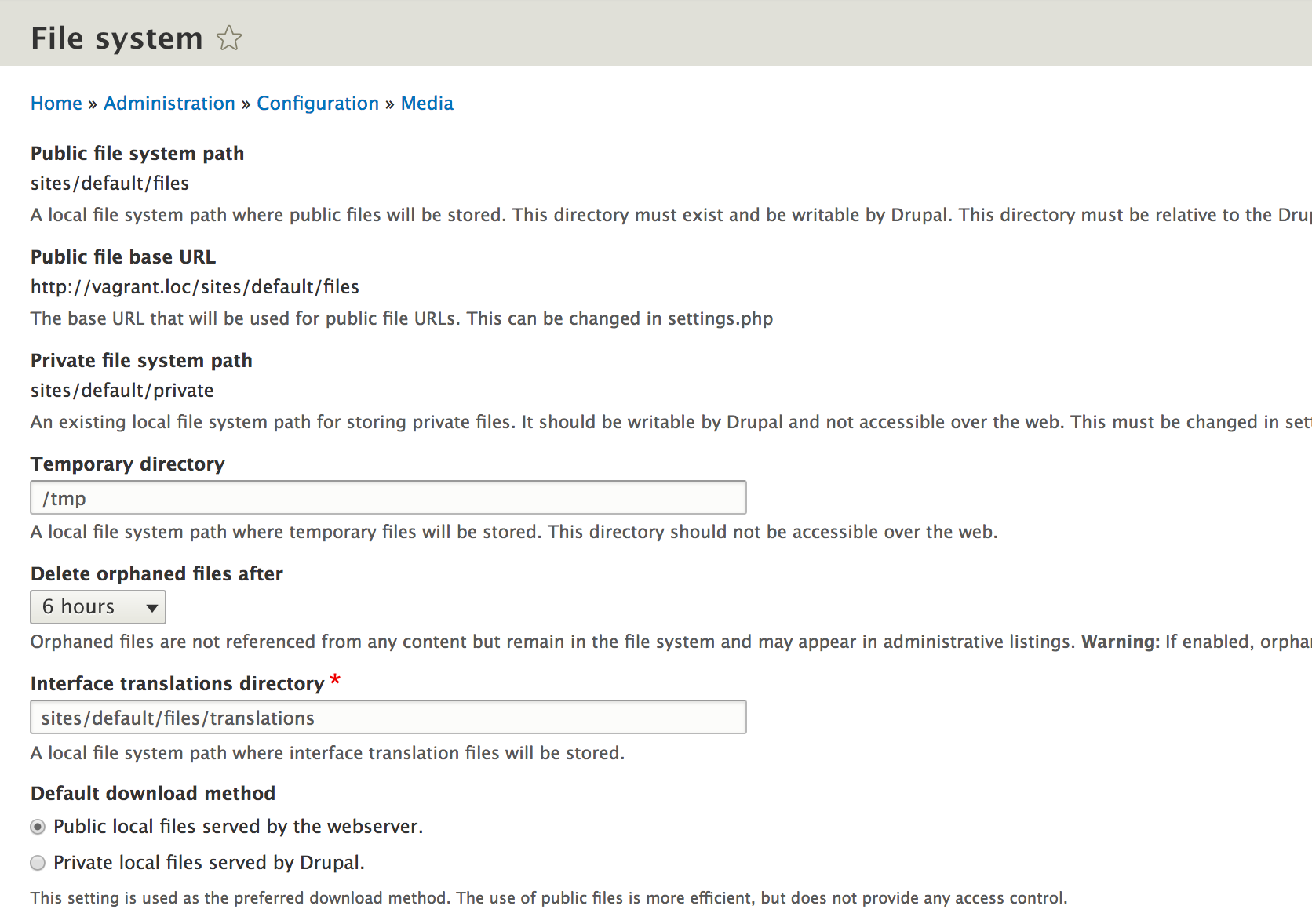This screenshot has width=1312, height=924.
Task: Click into the Interface translations directory field
Action: pos(388,718)
